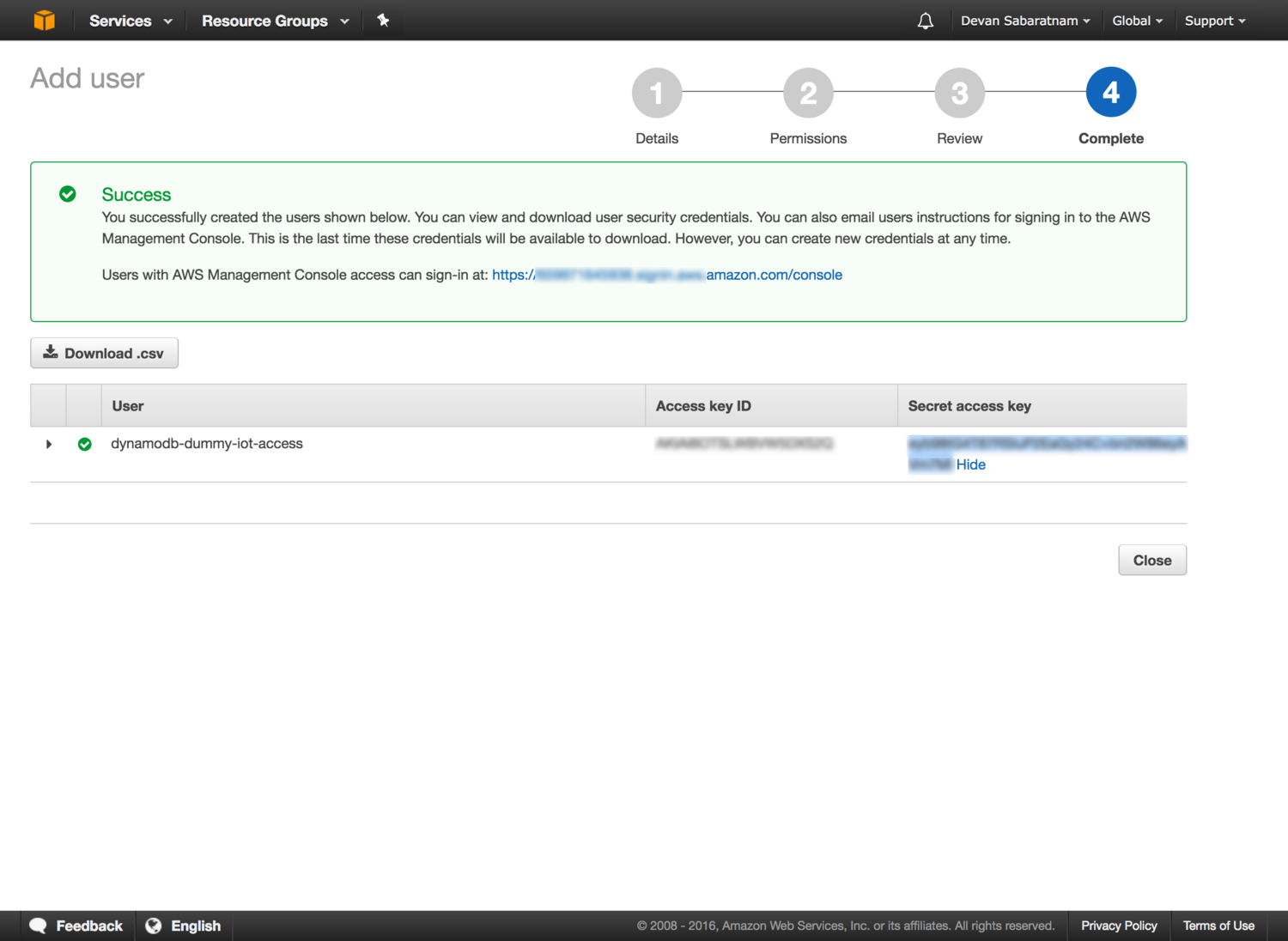Viewport: 1288px width, 941px height.
Task: Open the Devan Sabaratnam account menu
Action: (x=1025, y=21)
